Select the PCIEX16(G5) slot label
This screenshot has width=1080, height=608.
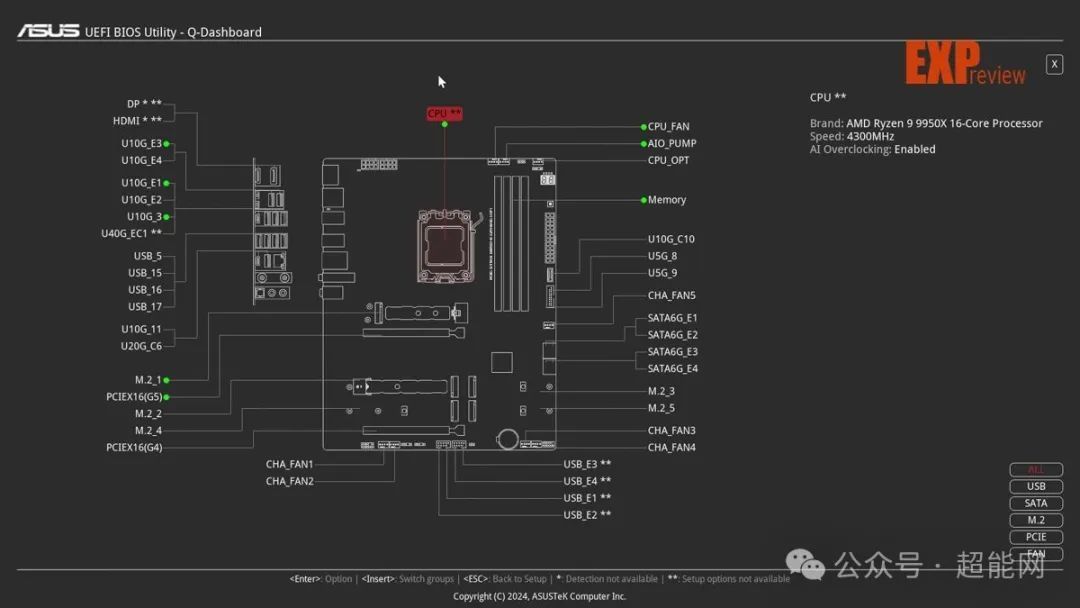(134, 397)
